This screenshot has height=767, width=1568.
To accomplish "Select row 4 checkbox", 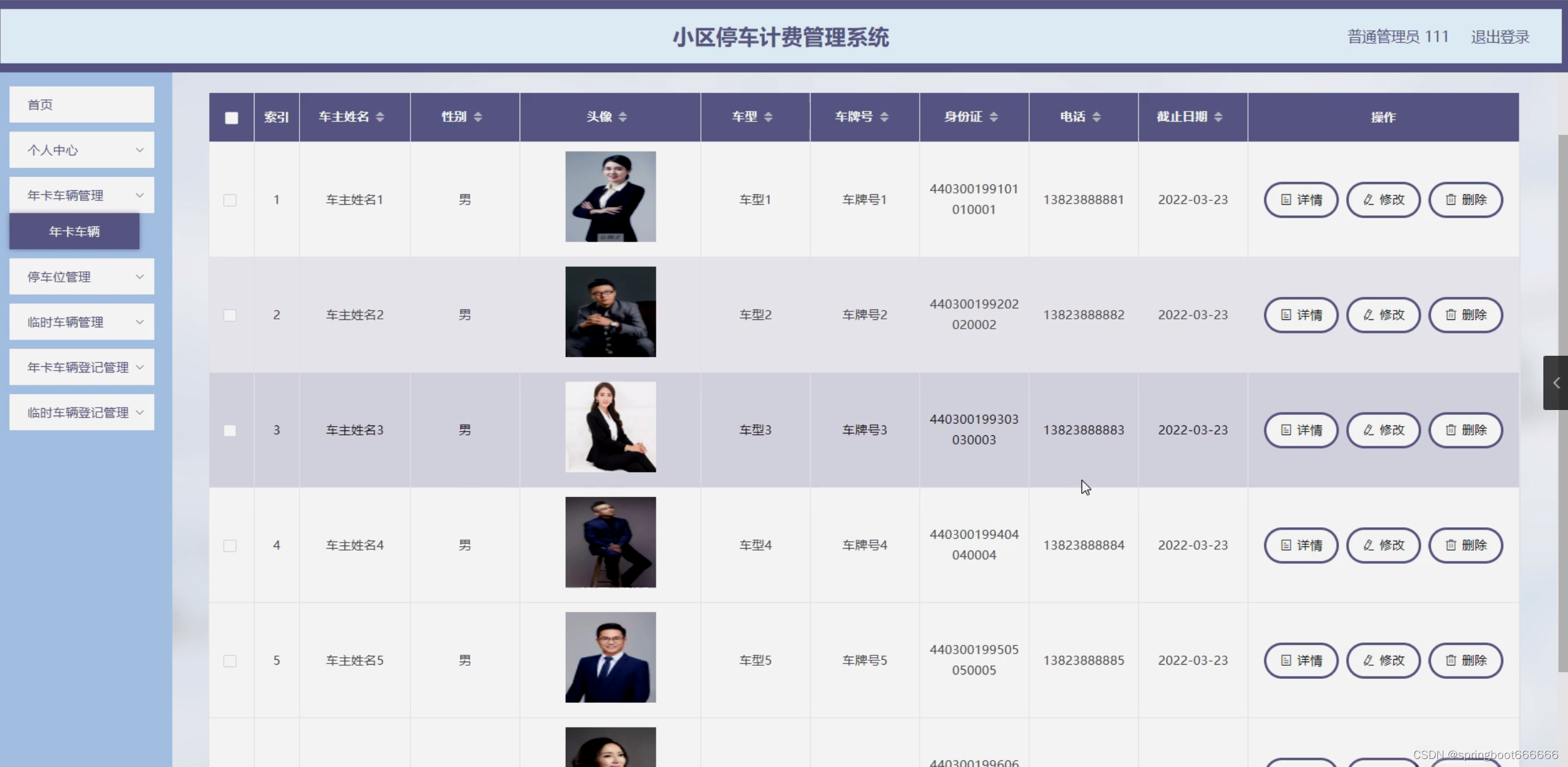I will pyautogui.click(x=230, y=546).
